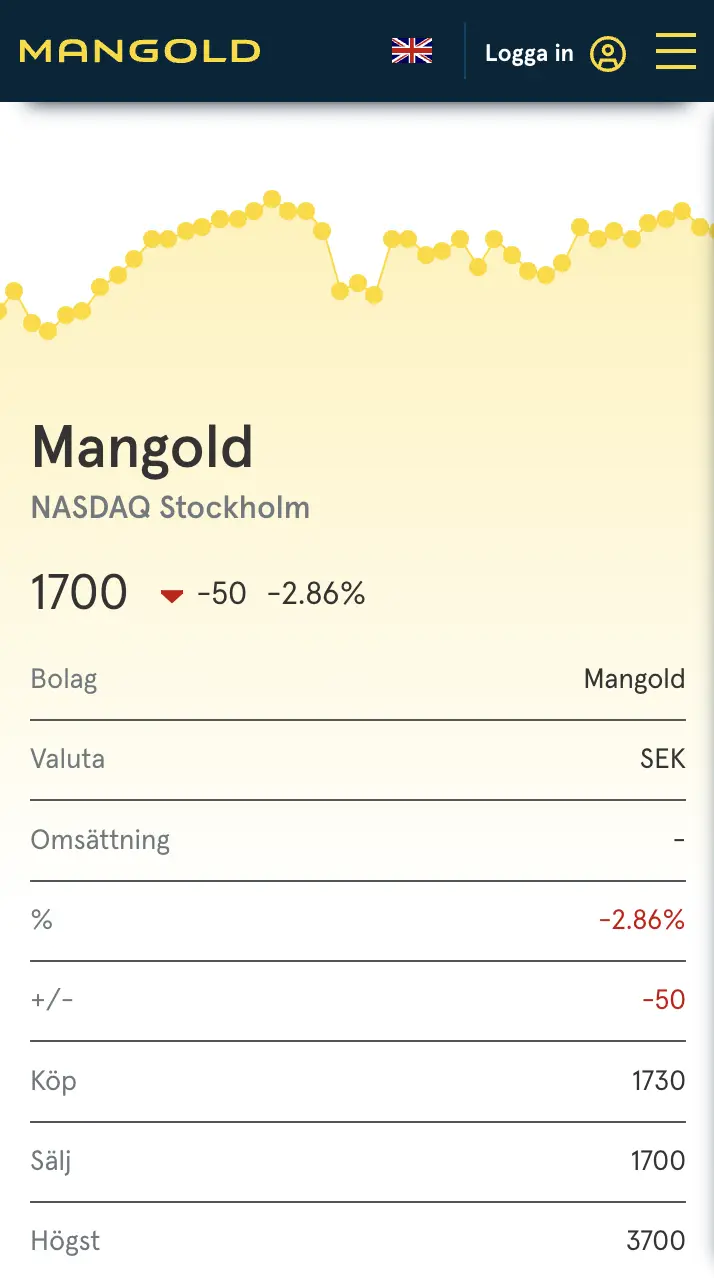Click the large 1700 share price
This screenshot has height=1278, width=714.
pyautogui.click(x=79, y=592)
